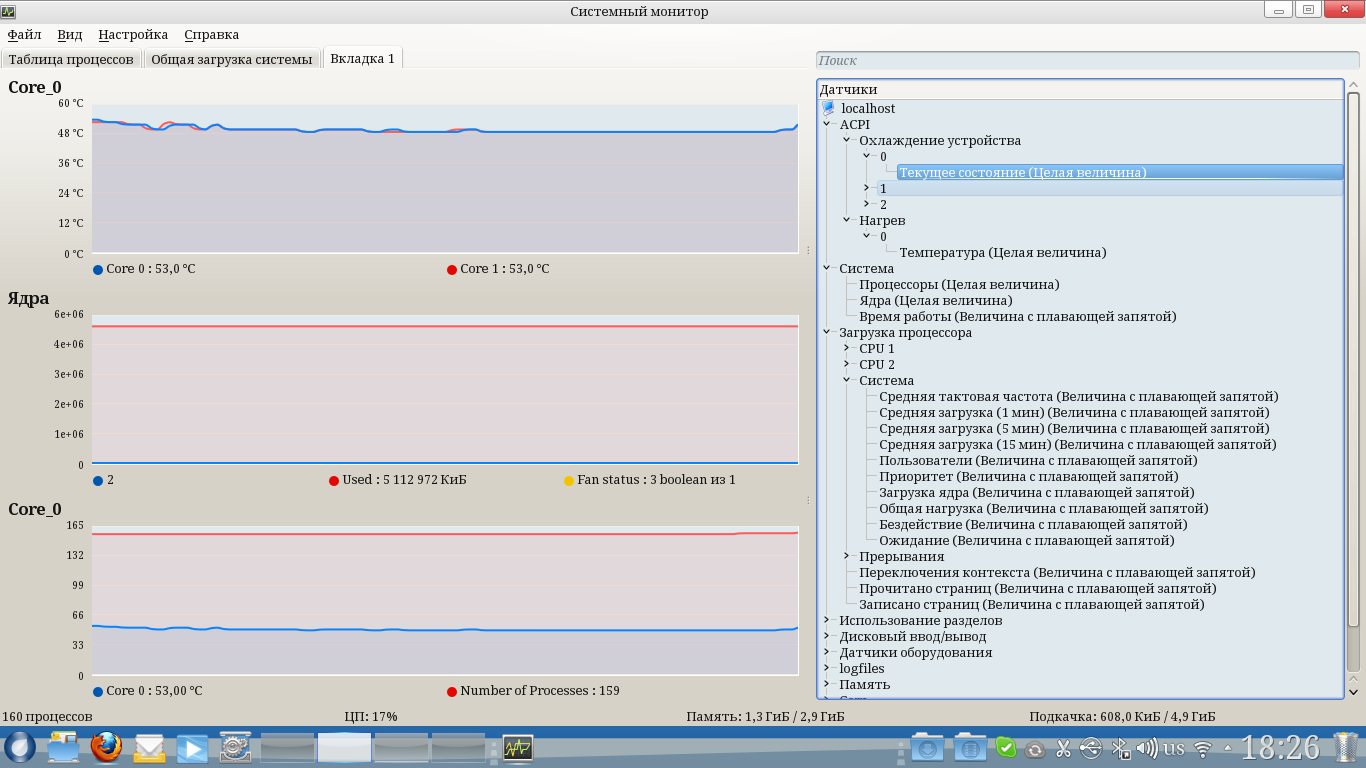
Task: Click the sensor list scrollbar down arrow
Action: [1353, 691]
